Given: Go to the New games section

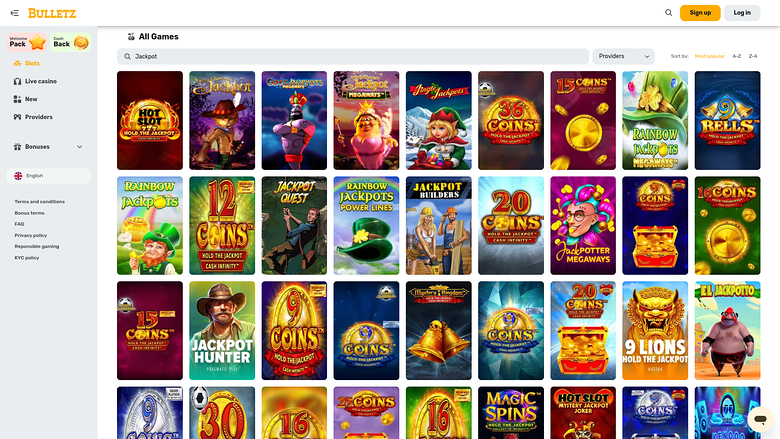Looking at the screenshot, I should (x=31, y=99).
